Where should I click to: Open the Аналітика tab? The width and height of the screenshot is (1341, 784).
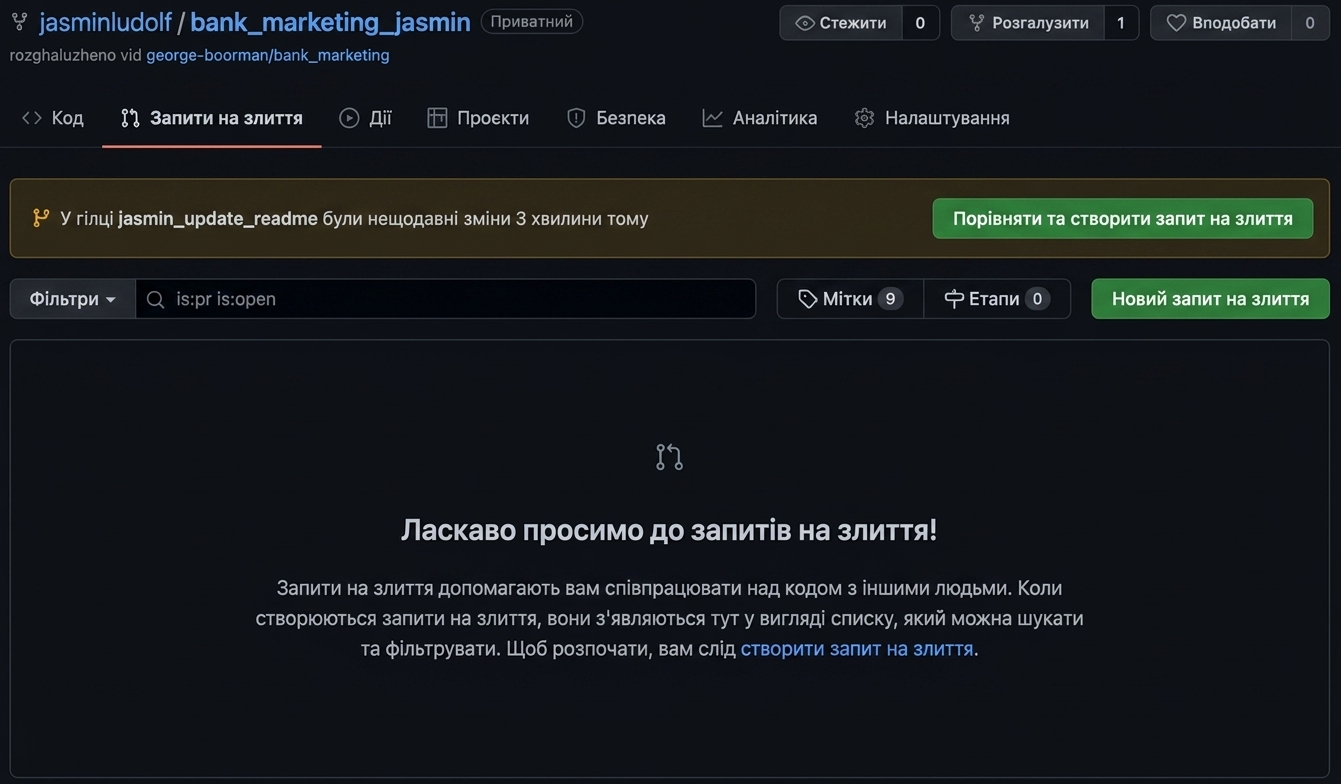coord(760,118)
